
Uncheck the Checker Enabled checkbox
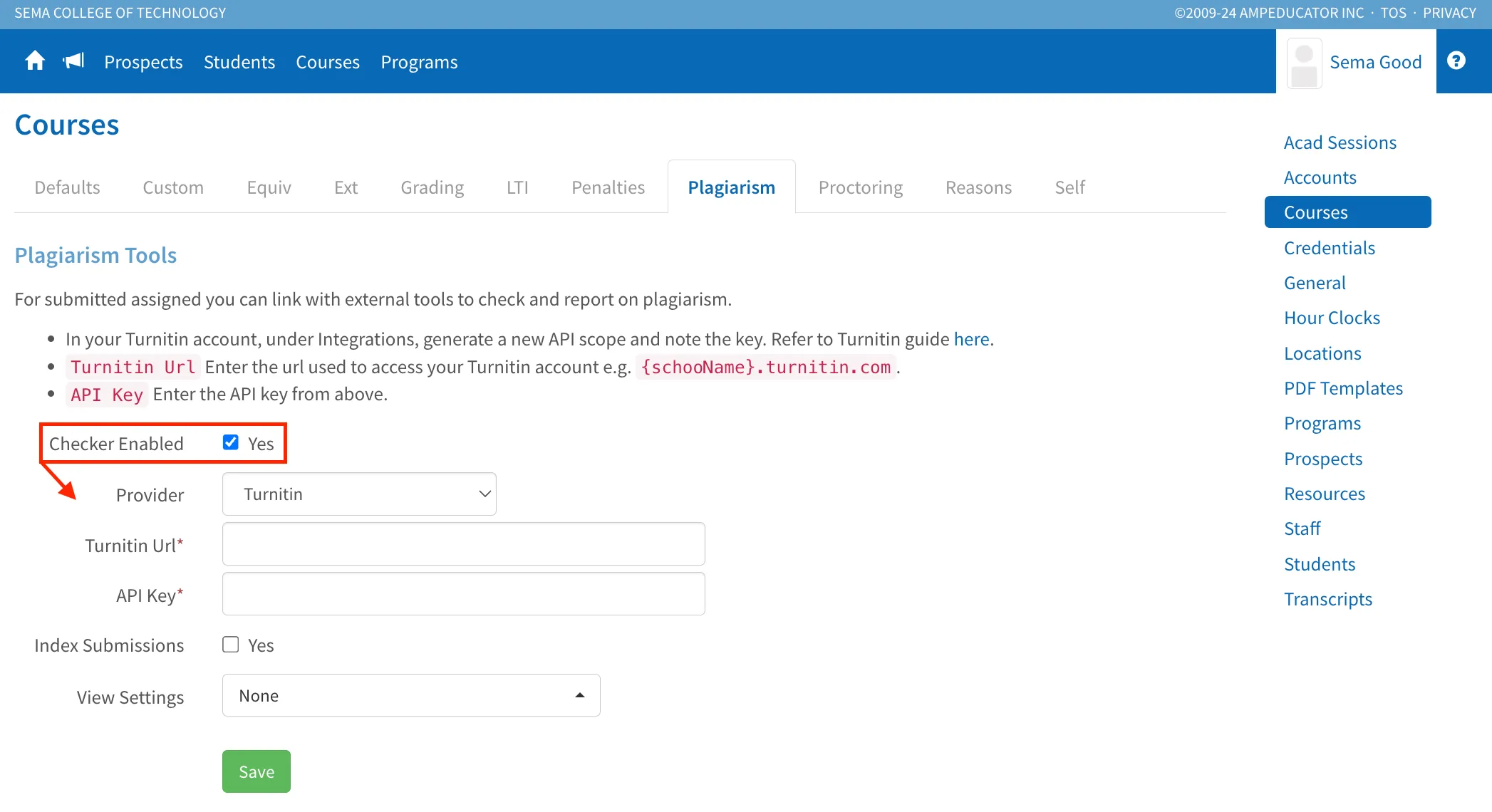(230, 442)
